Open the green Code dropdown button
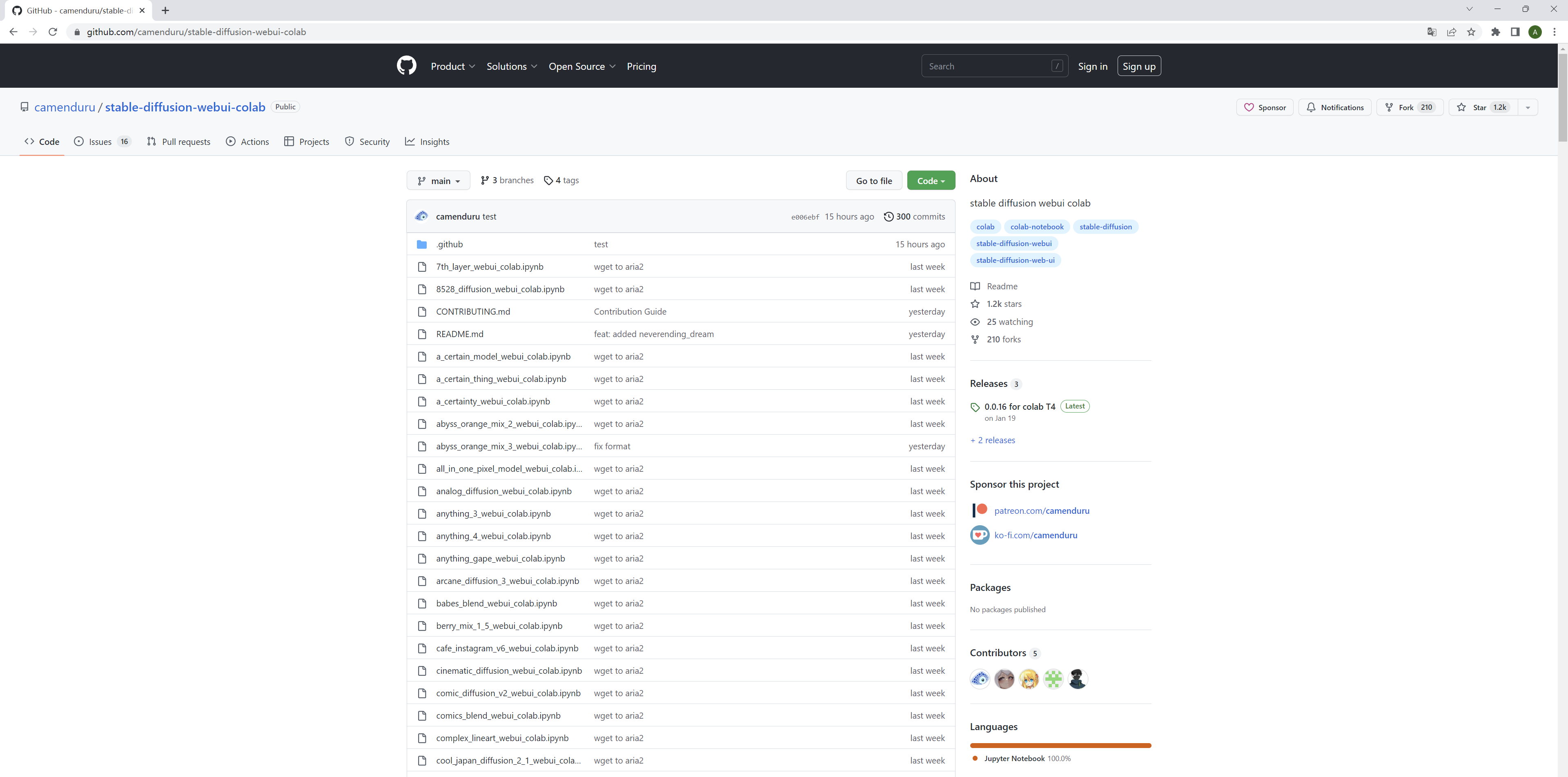1568x777 pixels. click(931, 181)
